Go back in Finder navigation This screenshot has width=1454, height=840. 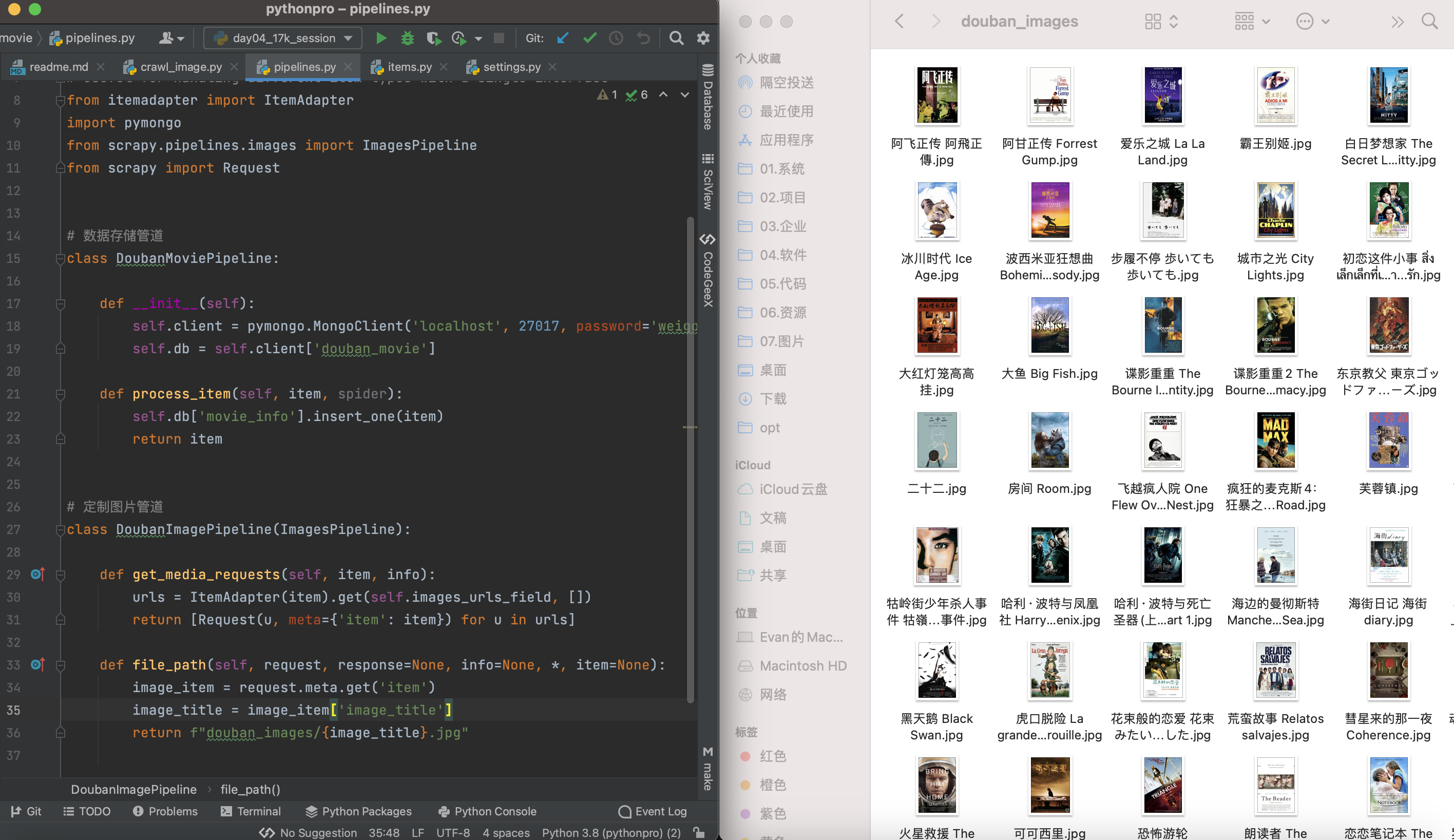coord(899,22)
